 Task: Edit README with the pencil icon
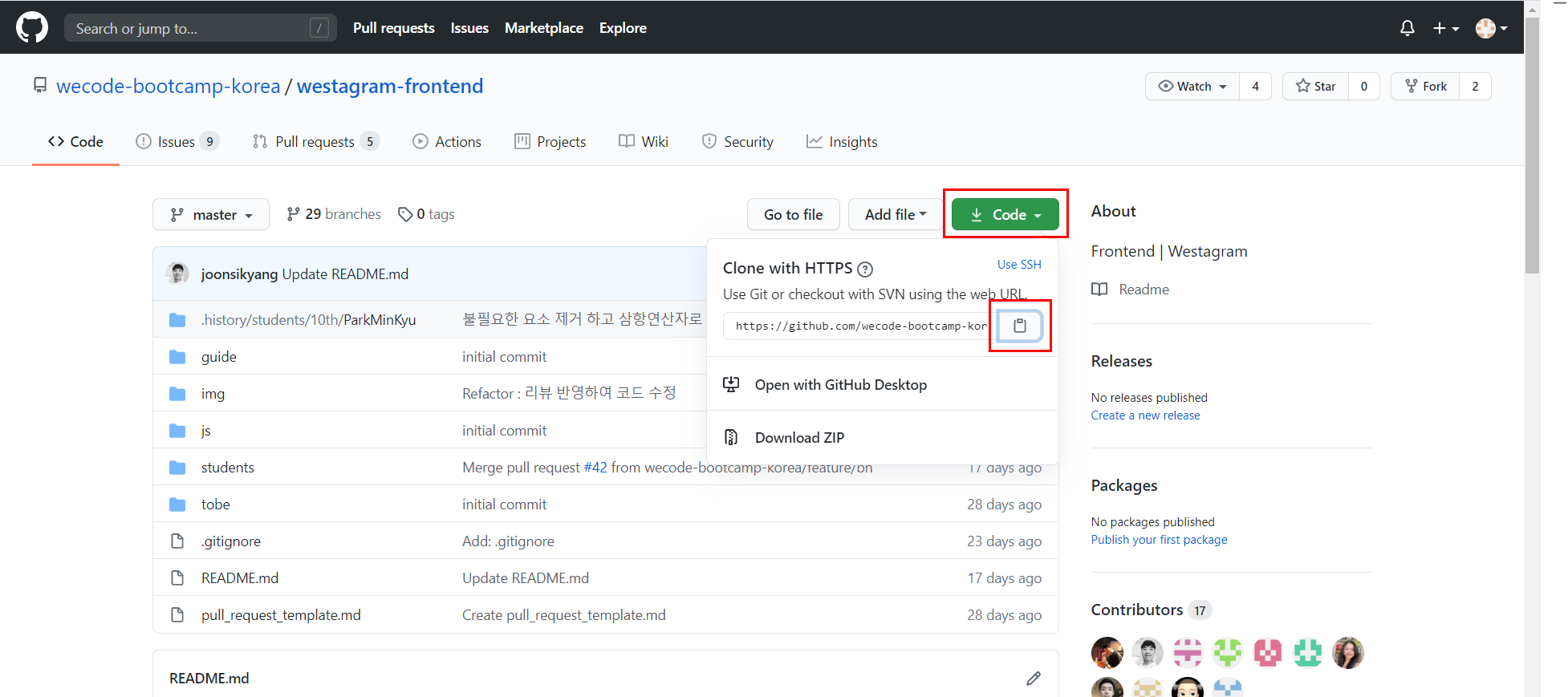[x=1034, y=679]
